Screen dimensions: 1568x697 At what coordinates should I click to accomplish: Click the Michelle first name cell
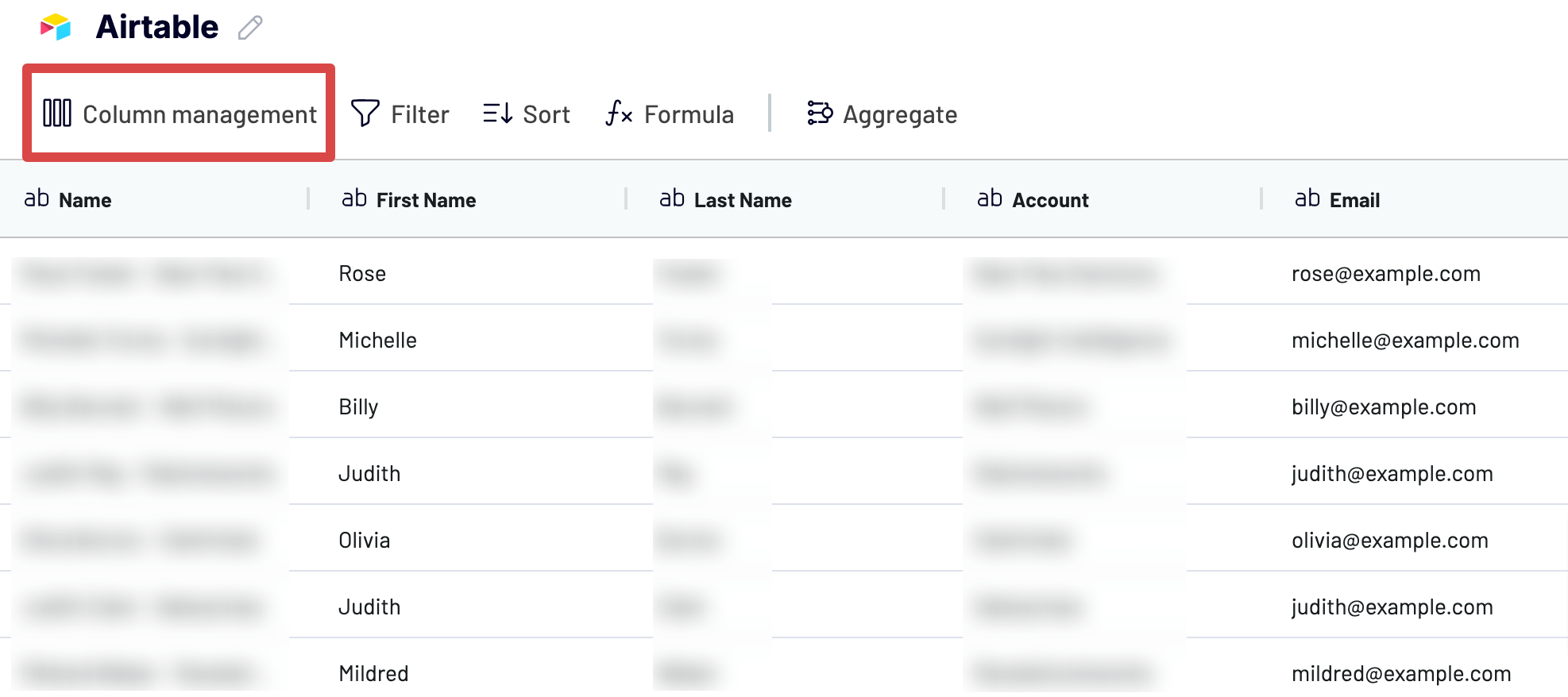(x=377, y=341)
